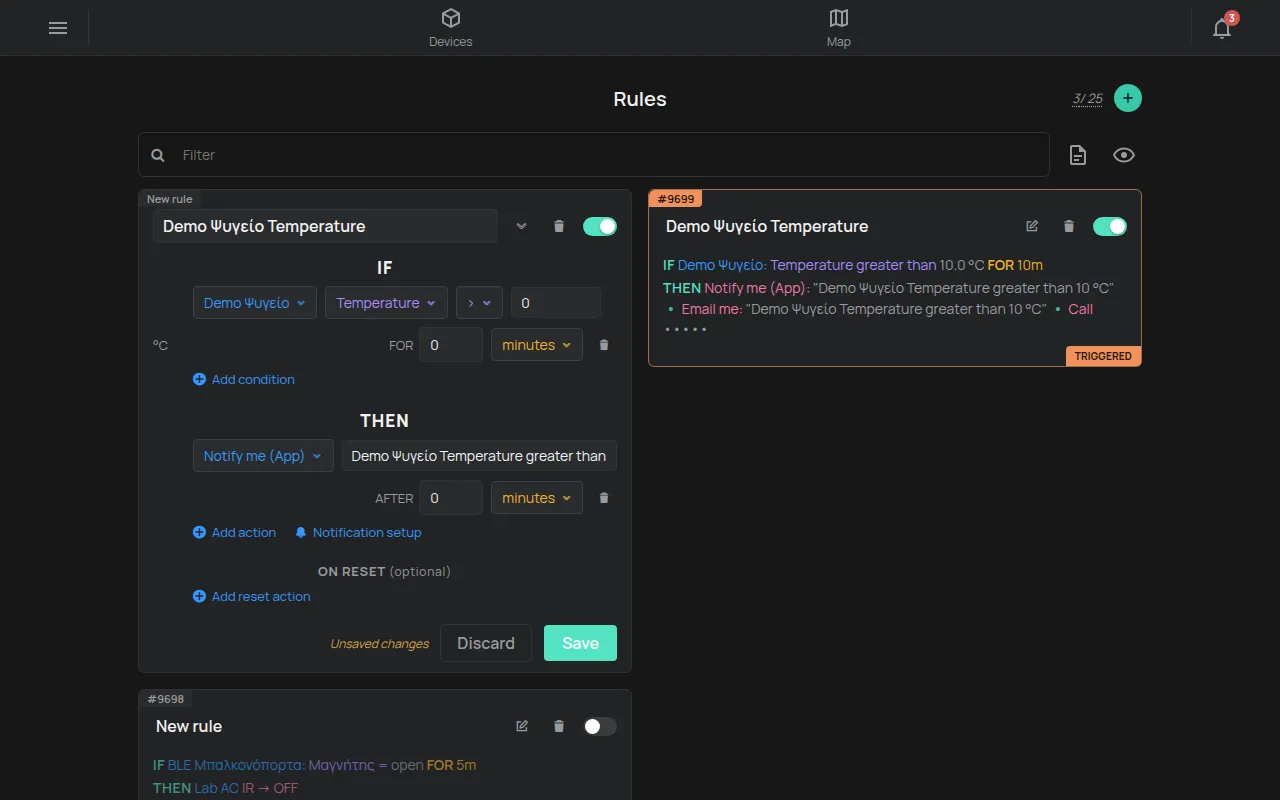Delete the IF condition row trash icon
1280x800 pixels.
604,345
